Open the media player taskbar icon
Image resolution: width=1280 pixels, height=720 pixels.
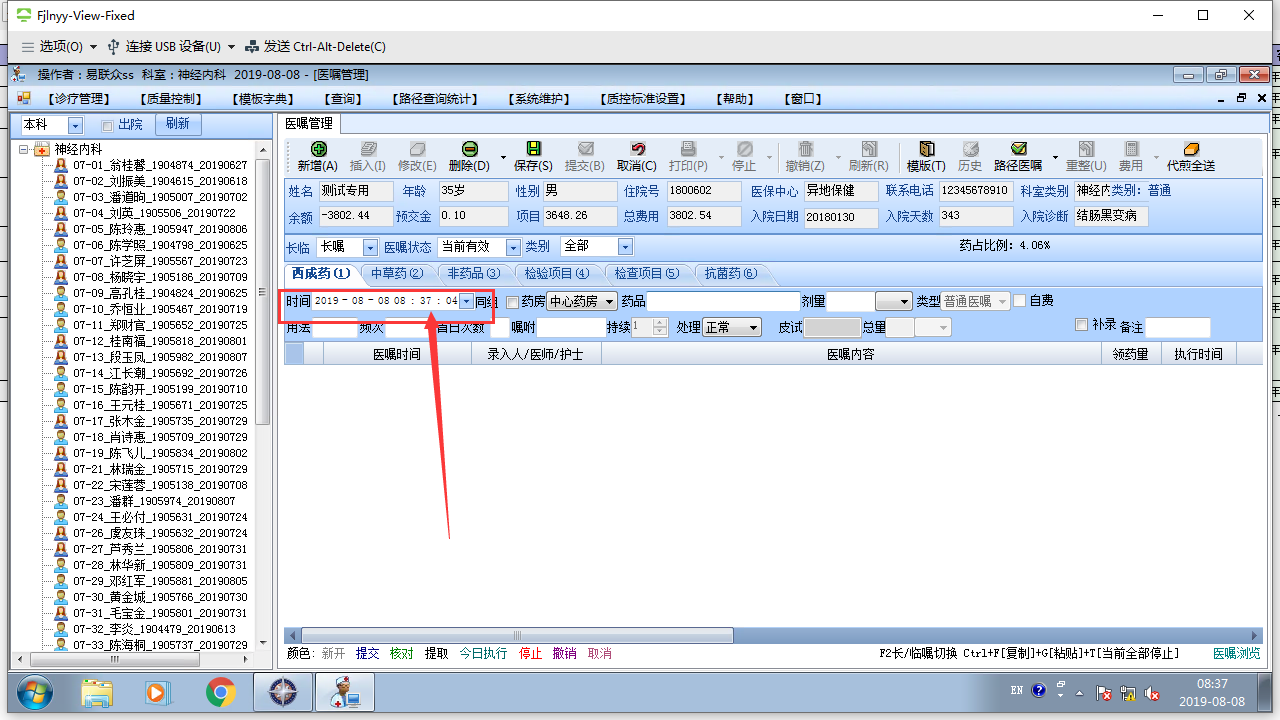(159, 692)
